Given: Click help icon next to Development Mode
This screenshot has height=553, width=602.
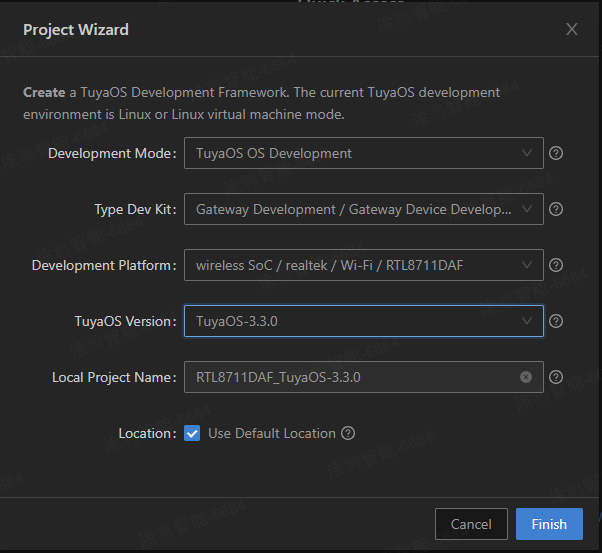Looking at the screenshot, I should coord(556,153).
